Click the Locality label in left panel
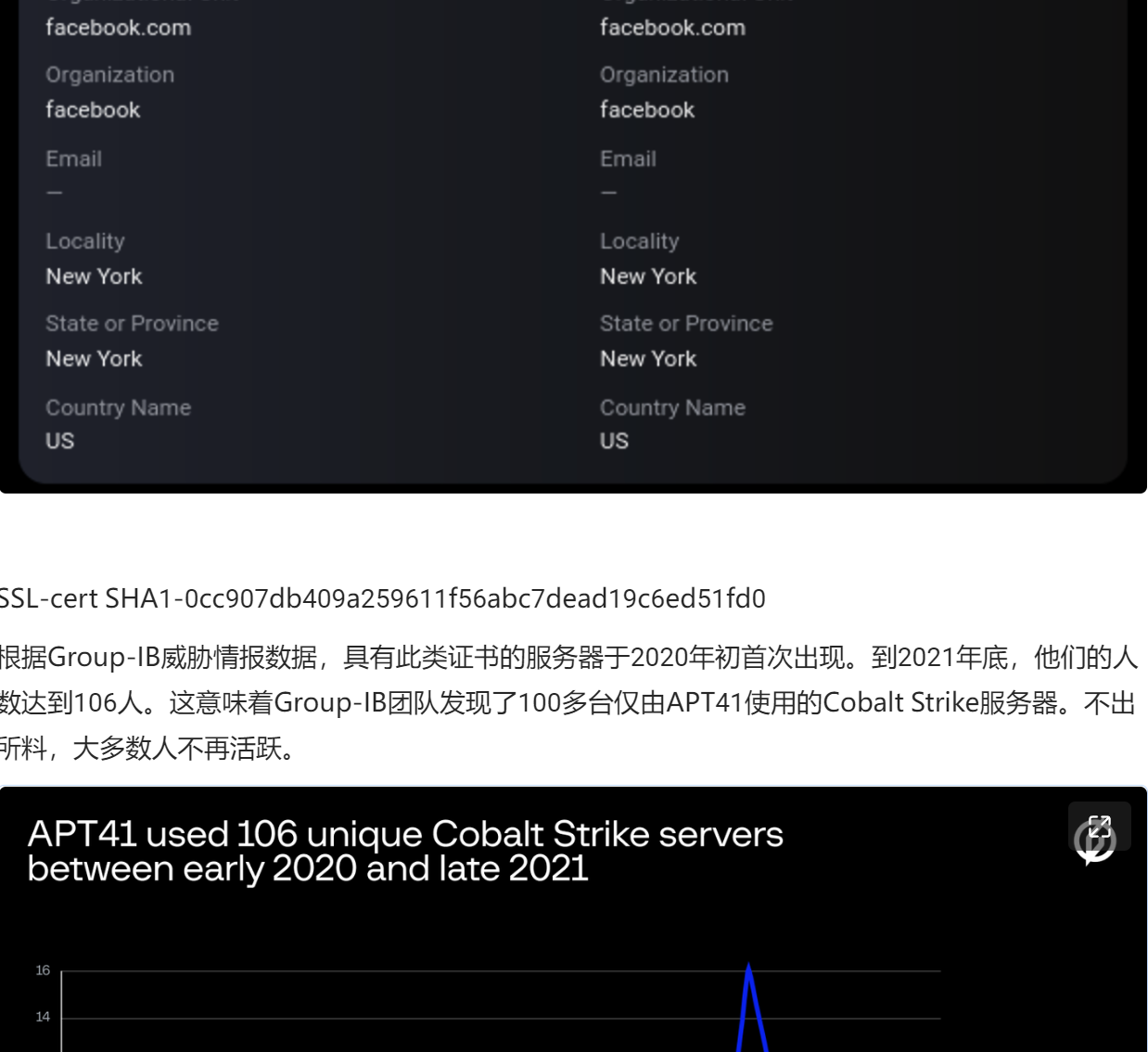Image resolution: width=1148 pixels, height=1052 pixels. (85, 241)
